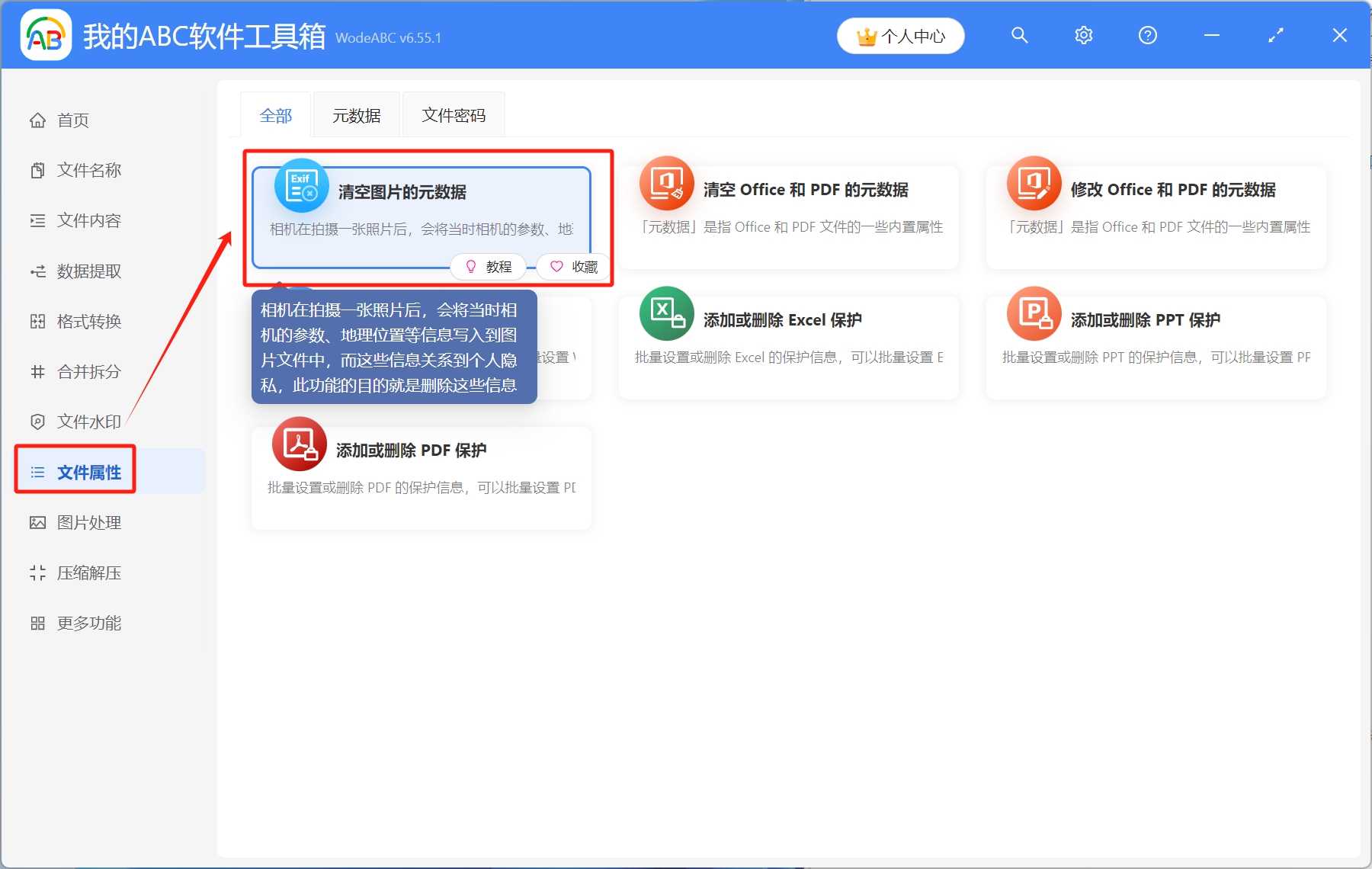Click the help question mark icon
1372x869 pixels.
point(1147,34)
